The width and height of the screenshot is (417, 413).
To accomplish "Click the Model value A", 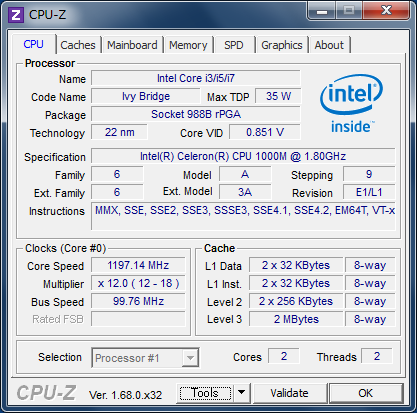I will [x=245, y=174].
